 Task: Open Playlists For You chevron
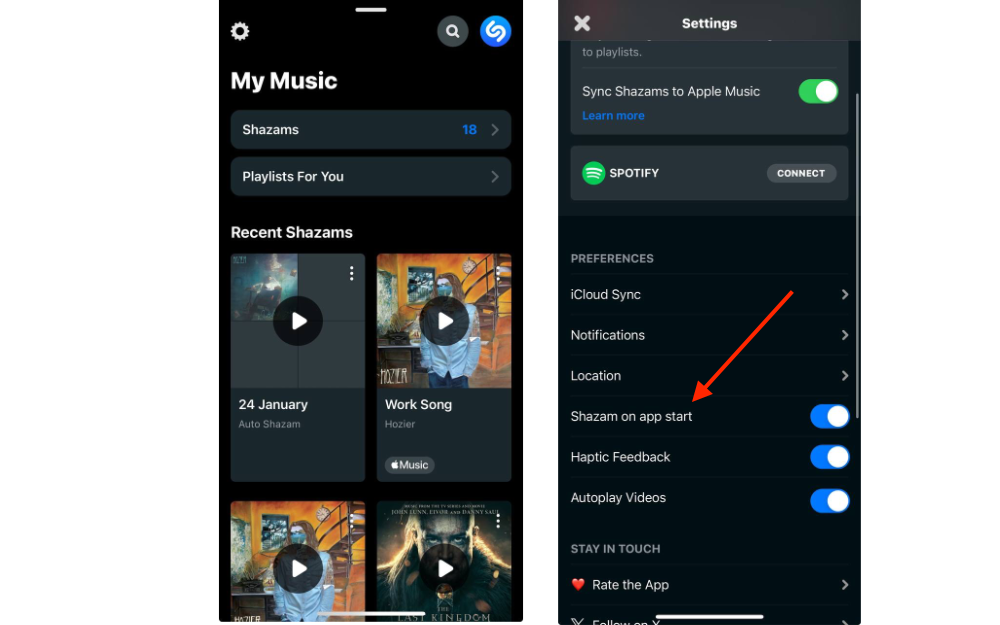pos(495,177)
